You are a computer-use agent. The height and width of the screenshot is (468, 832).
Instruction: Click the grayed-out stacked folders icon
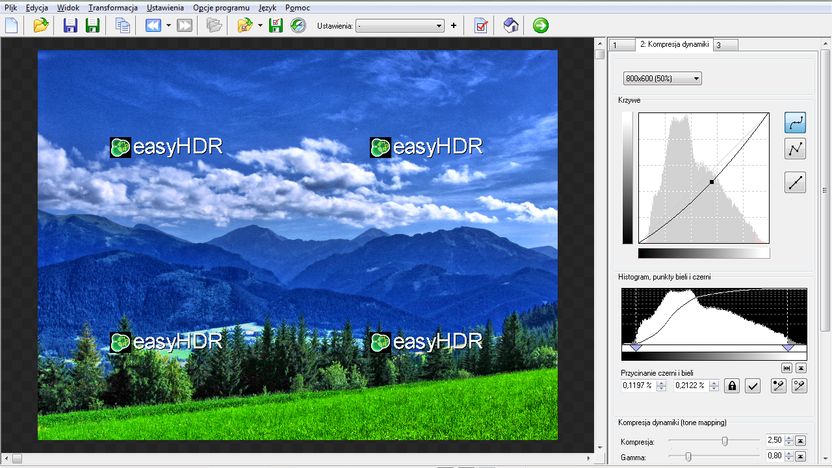(214, 25)
